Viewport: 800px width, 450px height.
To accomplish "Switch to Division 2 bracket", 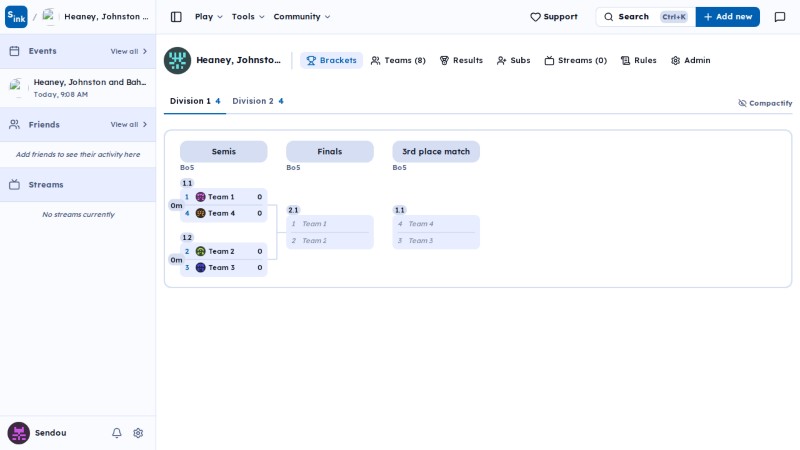I will click(x=258, y=101).
